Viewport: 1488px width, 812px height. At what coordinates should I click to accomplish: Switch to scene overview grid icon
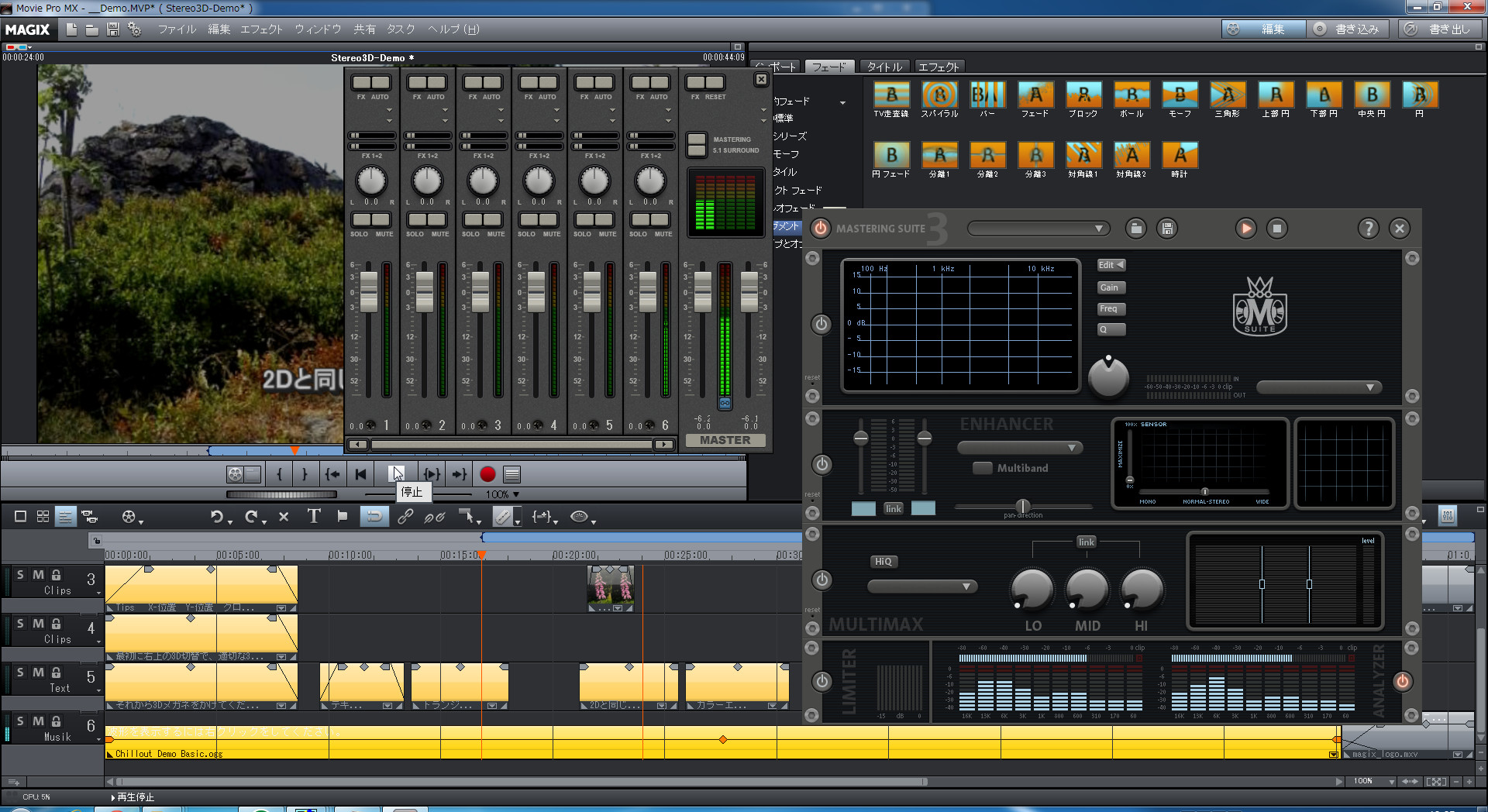tap(43, 517)
